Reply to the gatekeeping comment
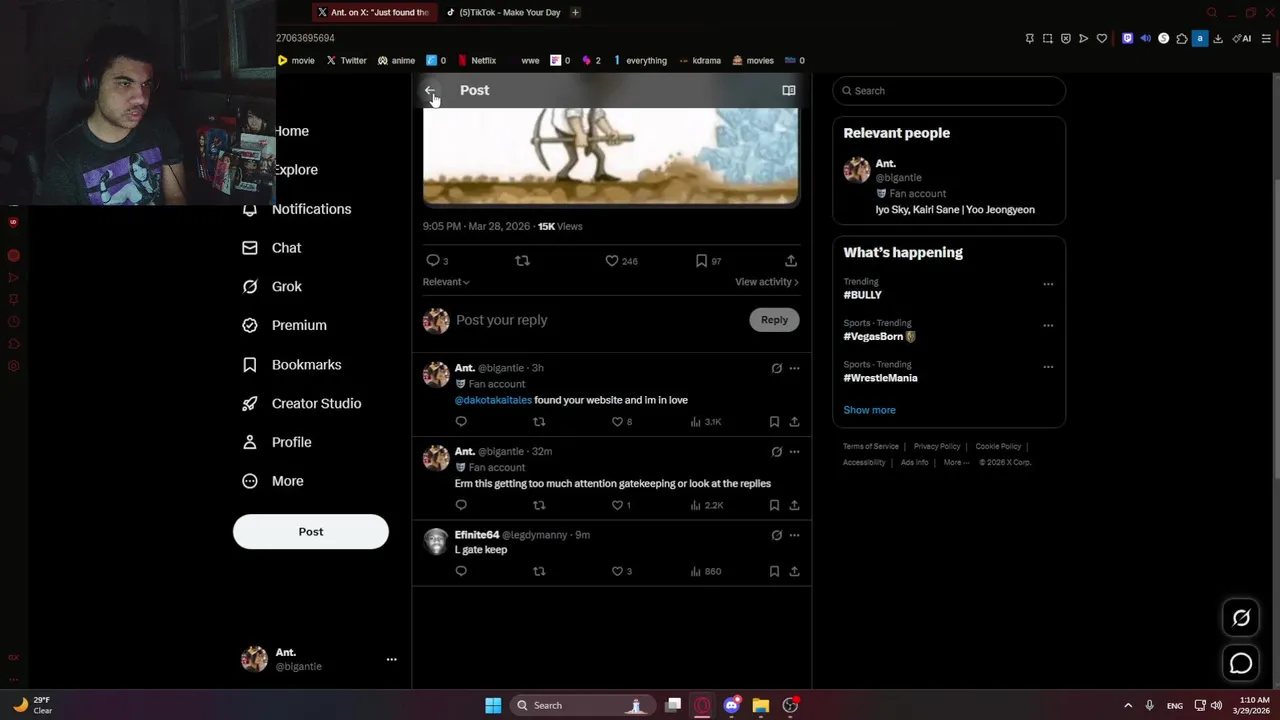The width and height of the screenshot is (1280, 720). (x=461, y=505)
